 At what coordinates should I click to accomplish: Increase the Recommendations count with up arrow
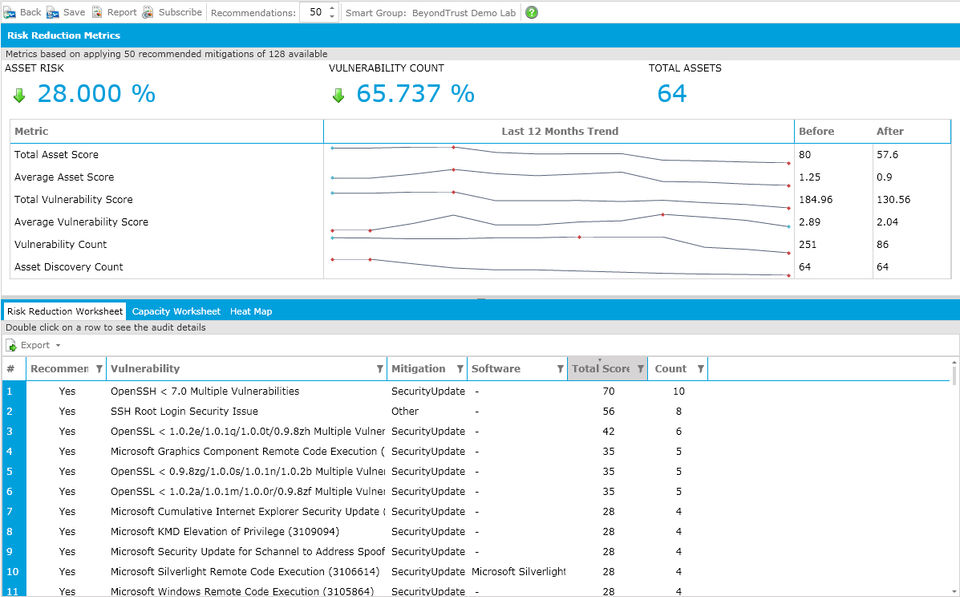click(x=332, y=9)
